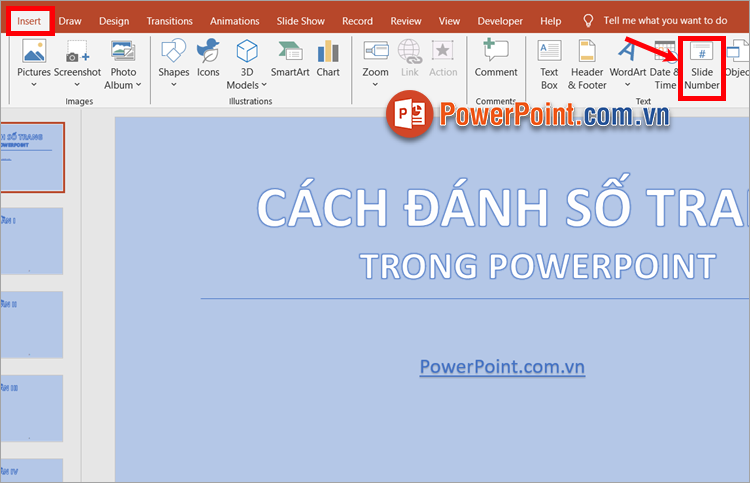Open the Help tab
The width and height of the screenshot is (750, 483).
point(551,21)
